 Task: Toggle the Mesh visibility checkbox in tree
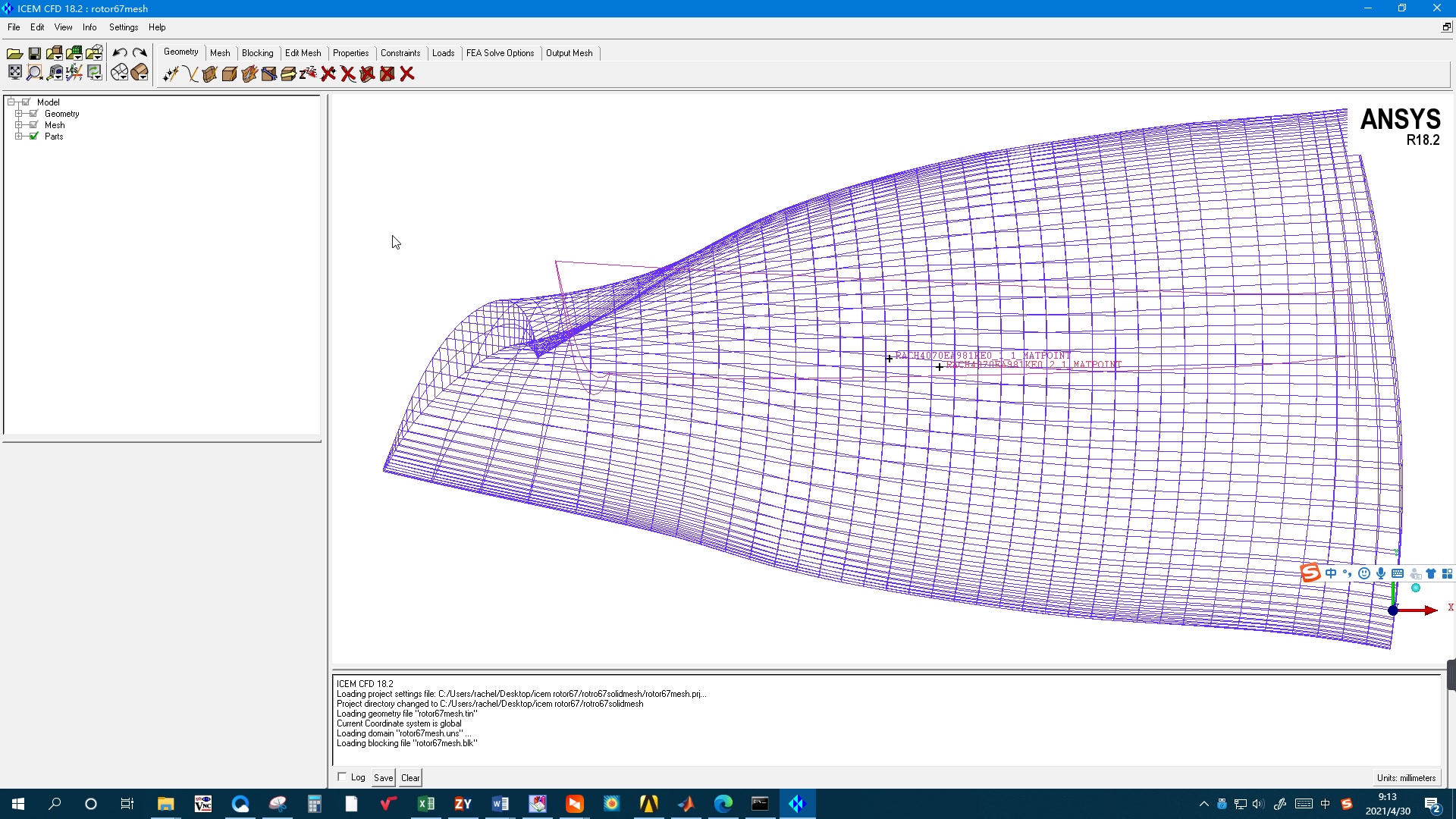(33, 125)
